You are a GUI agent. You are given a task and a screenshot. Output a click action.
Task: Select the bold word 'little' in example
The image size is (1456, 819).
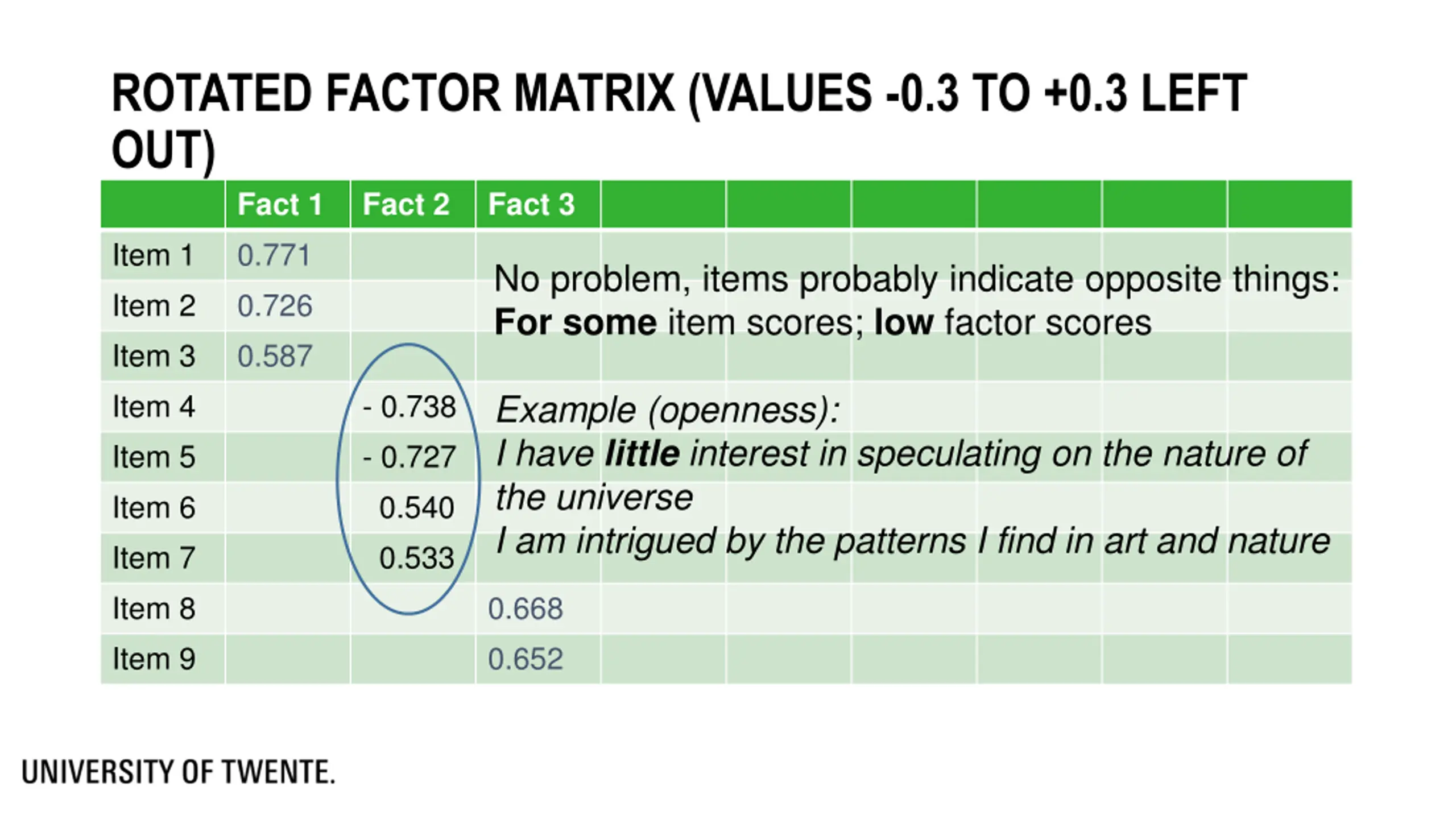(642, 454)
